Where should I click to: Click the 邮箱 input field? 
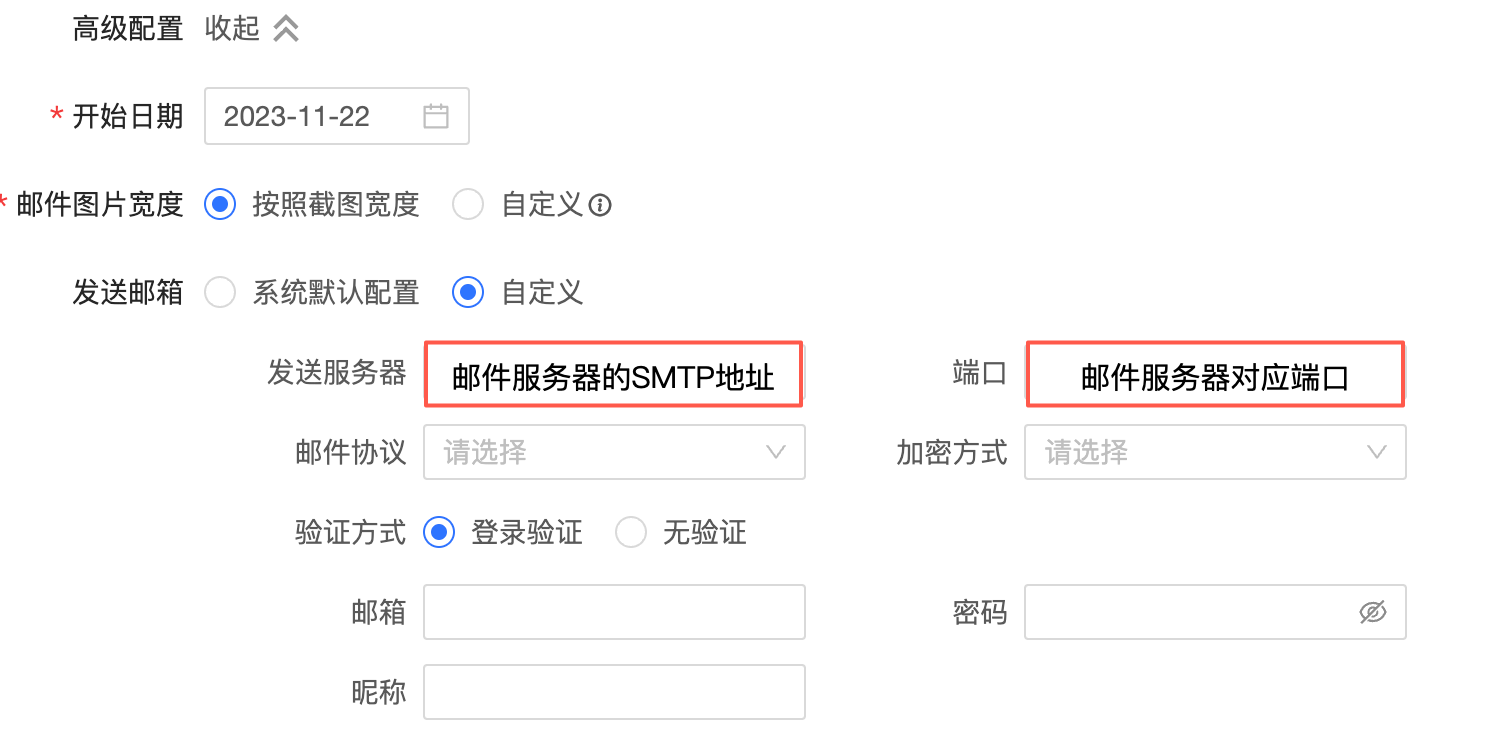pyautogui.click(x=614, y=612)
